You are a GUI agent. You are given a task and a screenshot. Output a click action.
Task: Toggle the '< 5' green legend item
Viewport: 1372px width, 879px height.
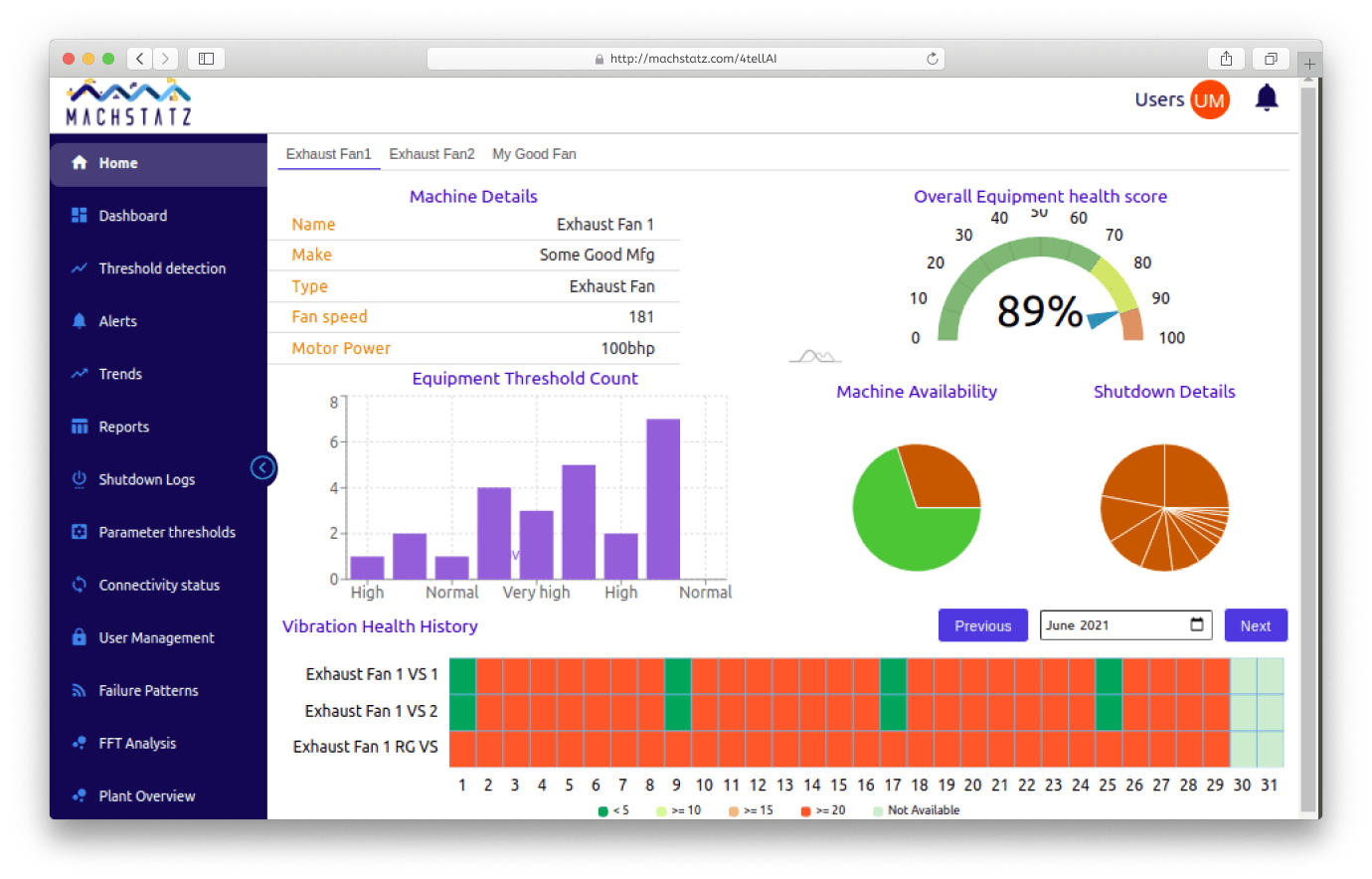613,810
